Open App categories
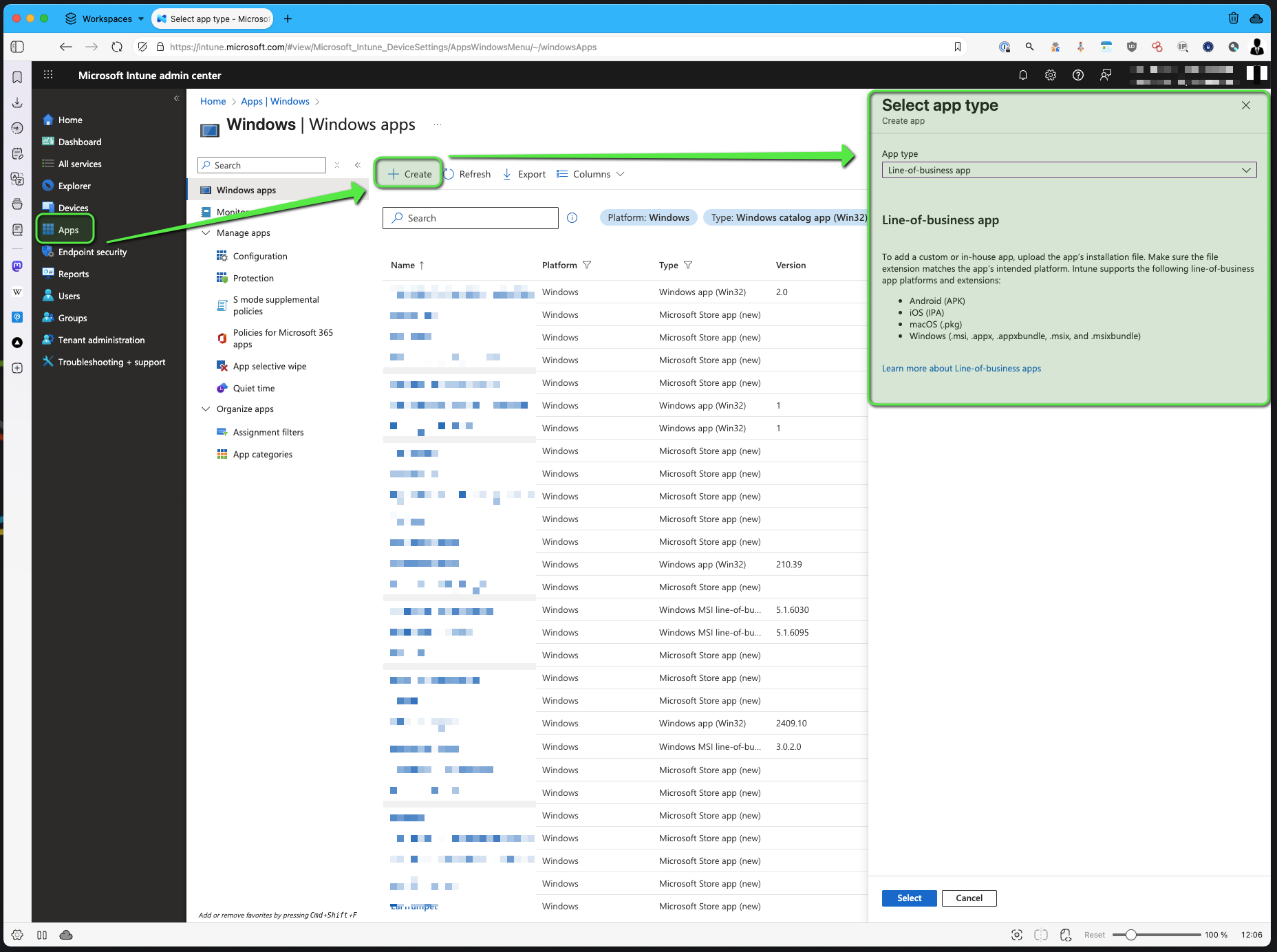 [x=263, y=454]
